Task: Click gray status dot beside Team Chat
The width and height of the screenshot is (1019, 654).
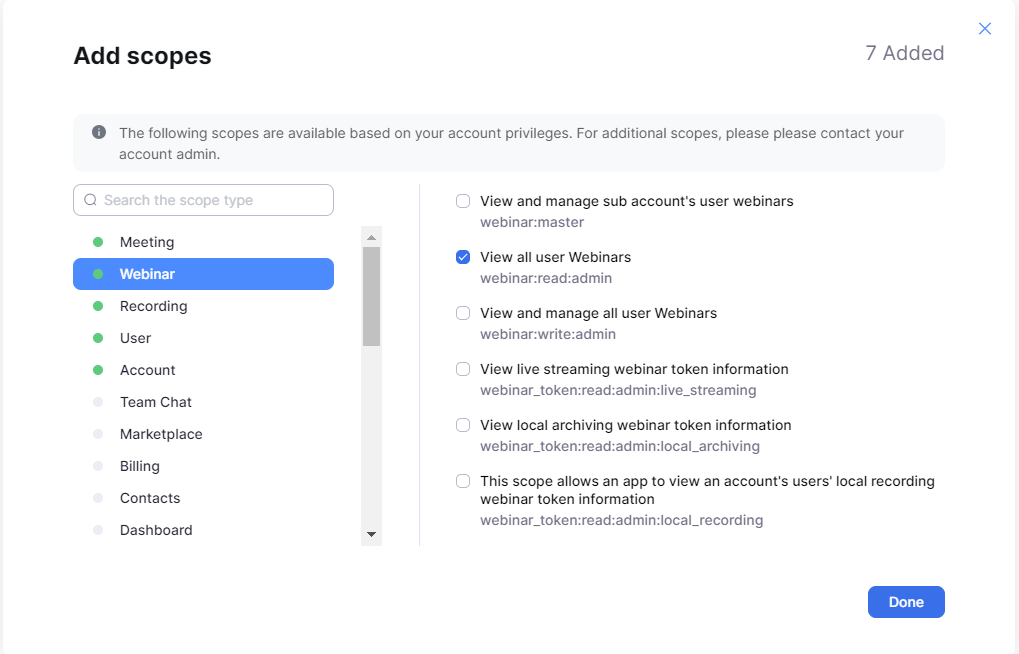Action: point(98,402)
